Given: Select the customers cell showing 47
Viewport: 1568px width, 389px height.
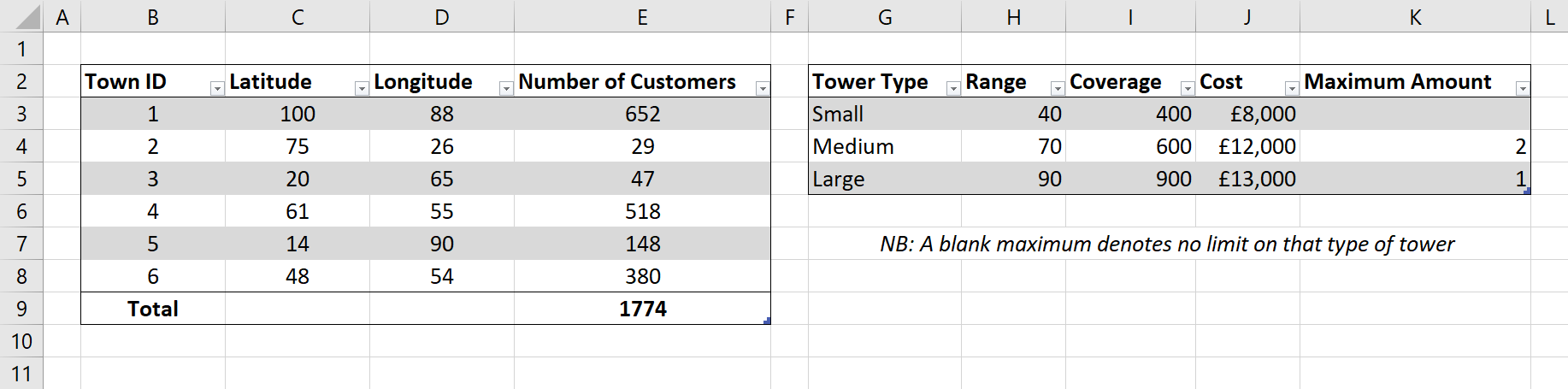Looking at the screenshot, I should [x=642, y=179].
